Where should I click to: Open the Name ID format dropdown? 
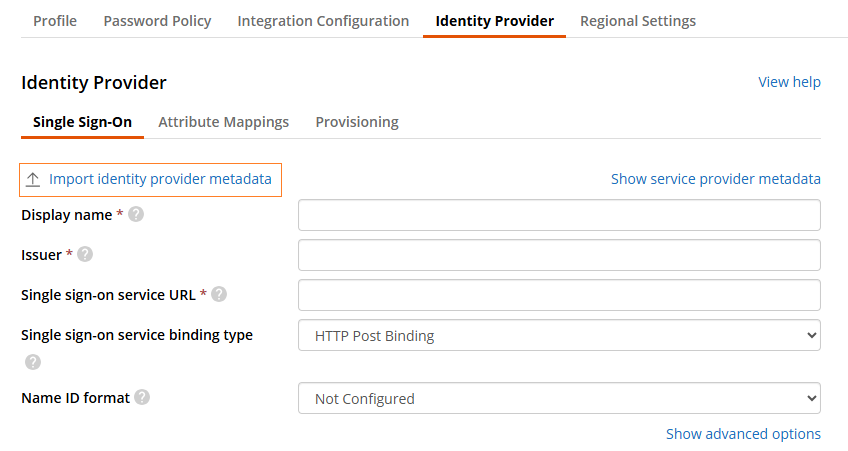[x=559, y=398]
